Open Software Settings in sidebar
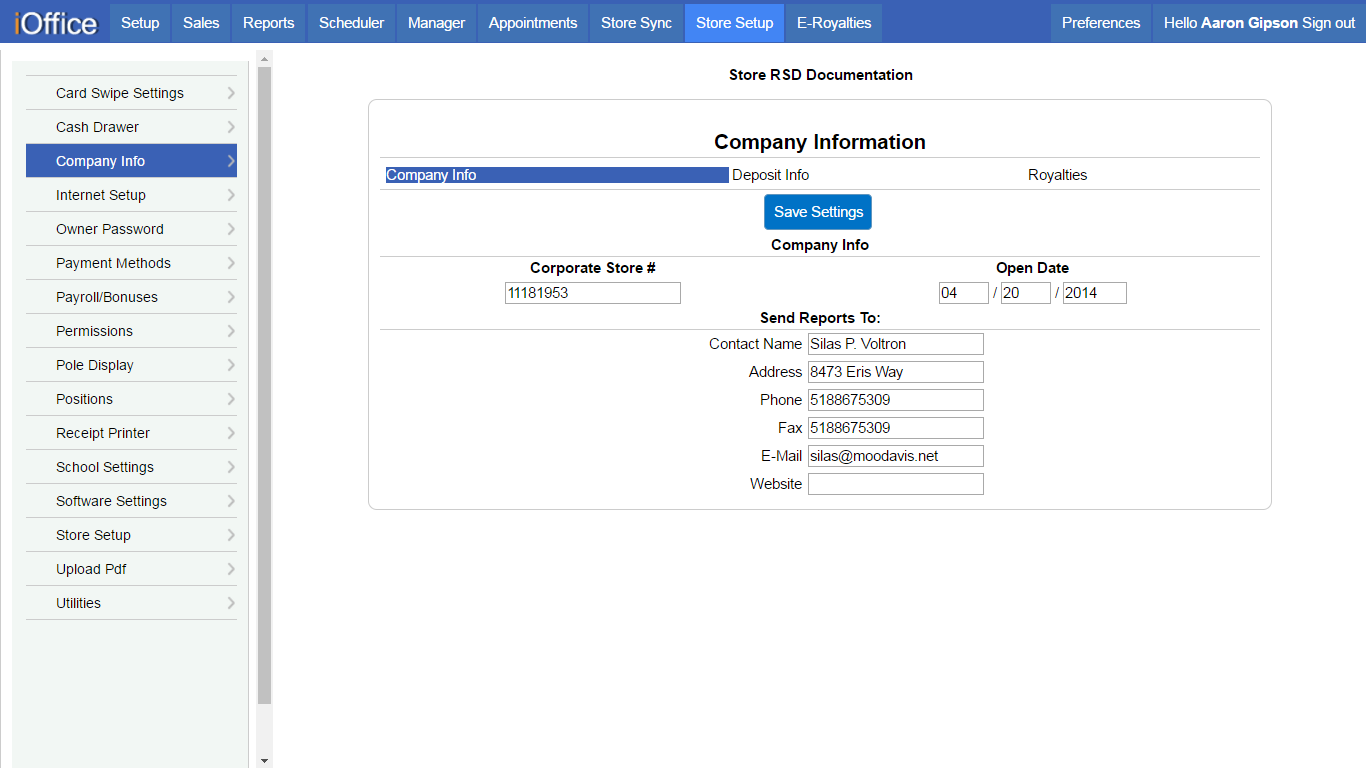 131,501
